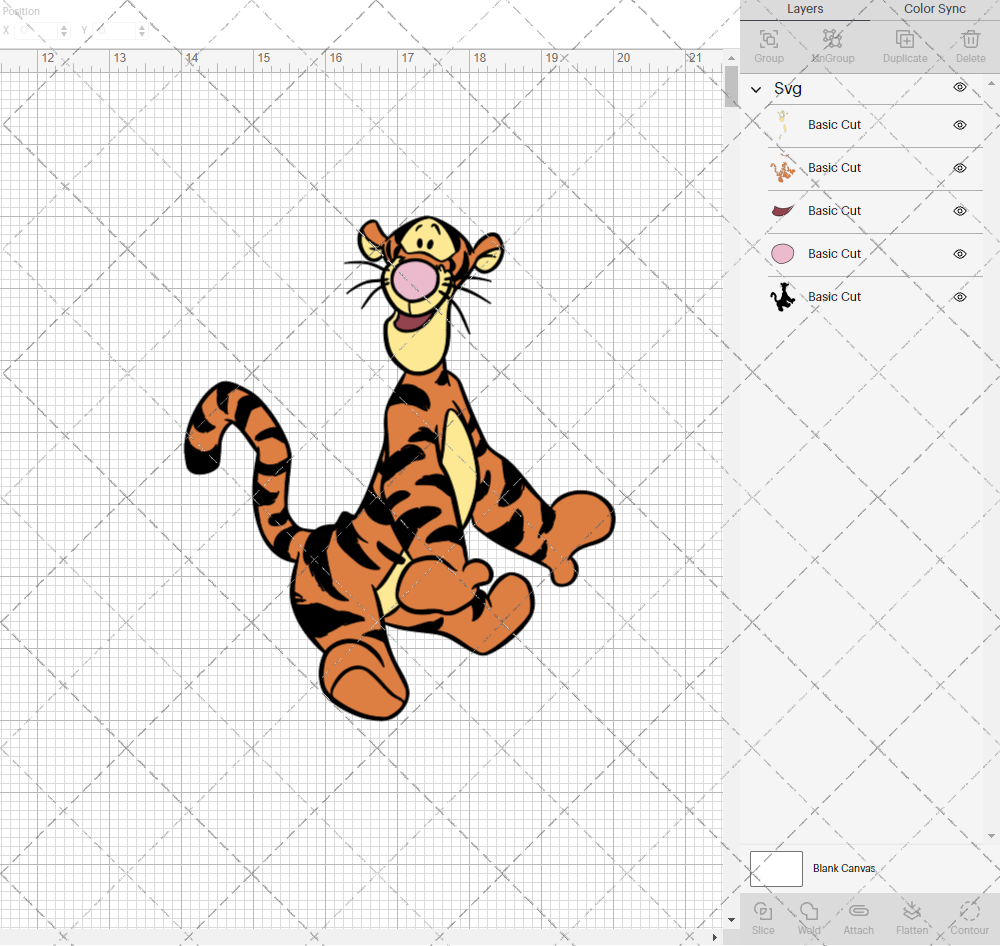Screen dimensions: 1000x946
Task: Select the pink oval layer thumbnail
Action: click(783, 254)
